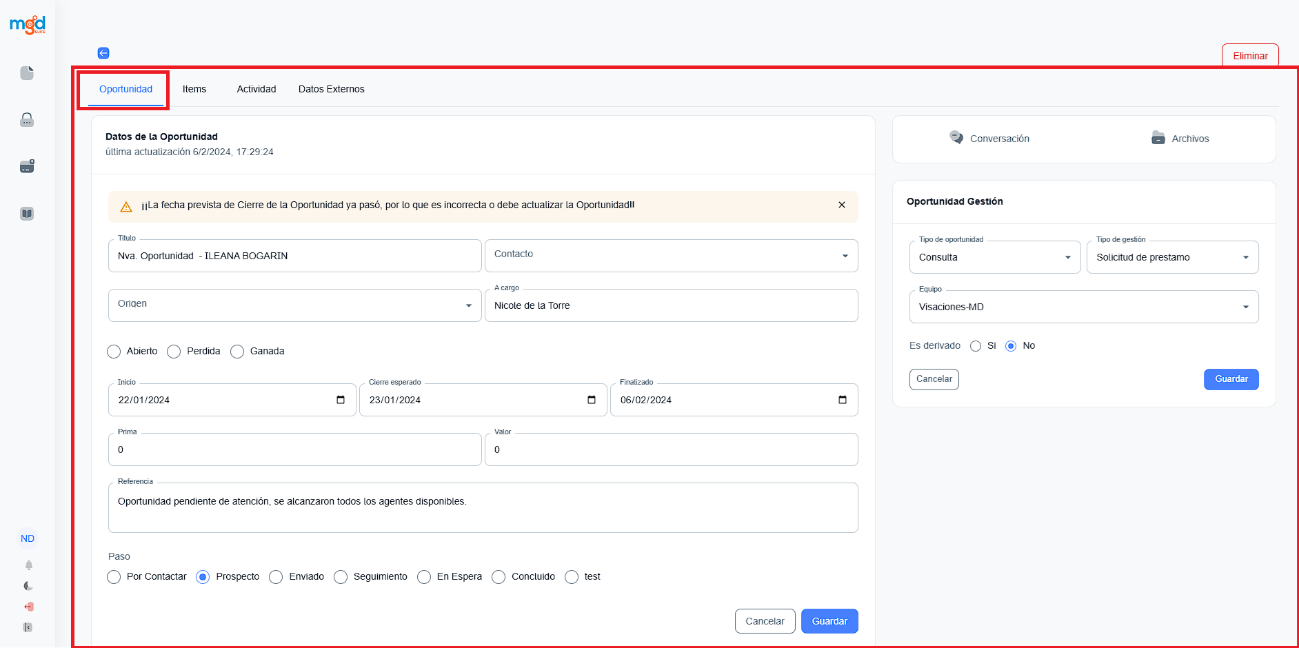Viewport: 1299px width, 648px height.
Task: Click the red logout icon
Action: pos(28,607)
